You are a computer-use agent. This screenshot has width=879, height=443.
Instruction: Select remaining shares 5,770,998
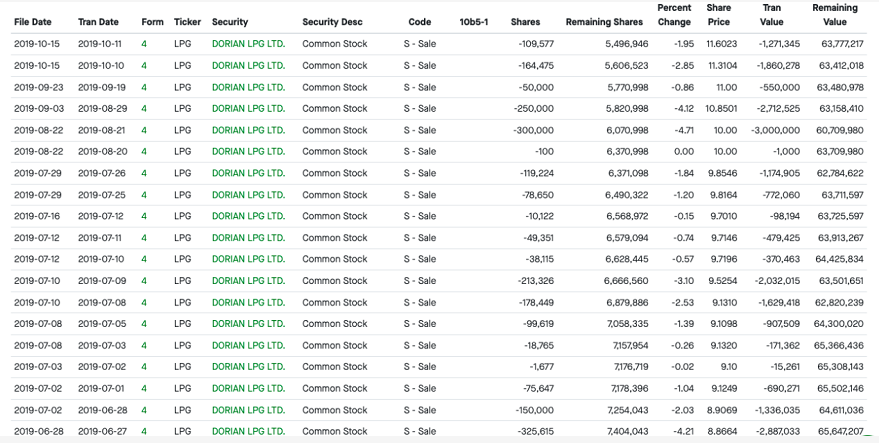[628, 87]
